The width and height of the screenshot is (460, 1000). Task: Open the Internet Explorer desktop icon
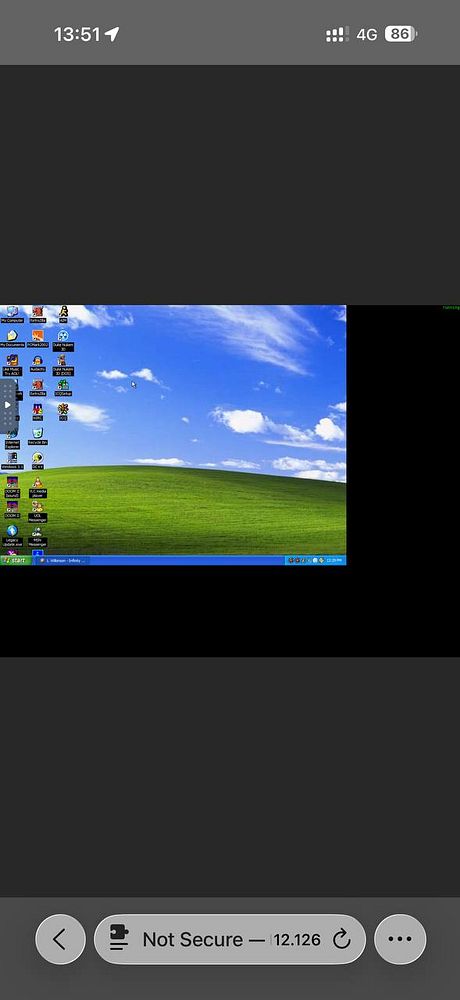pos(12,441)
